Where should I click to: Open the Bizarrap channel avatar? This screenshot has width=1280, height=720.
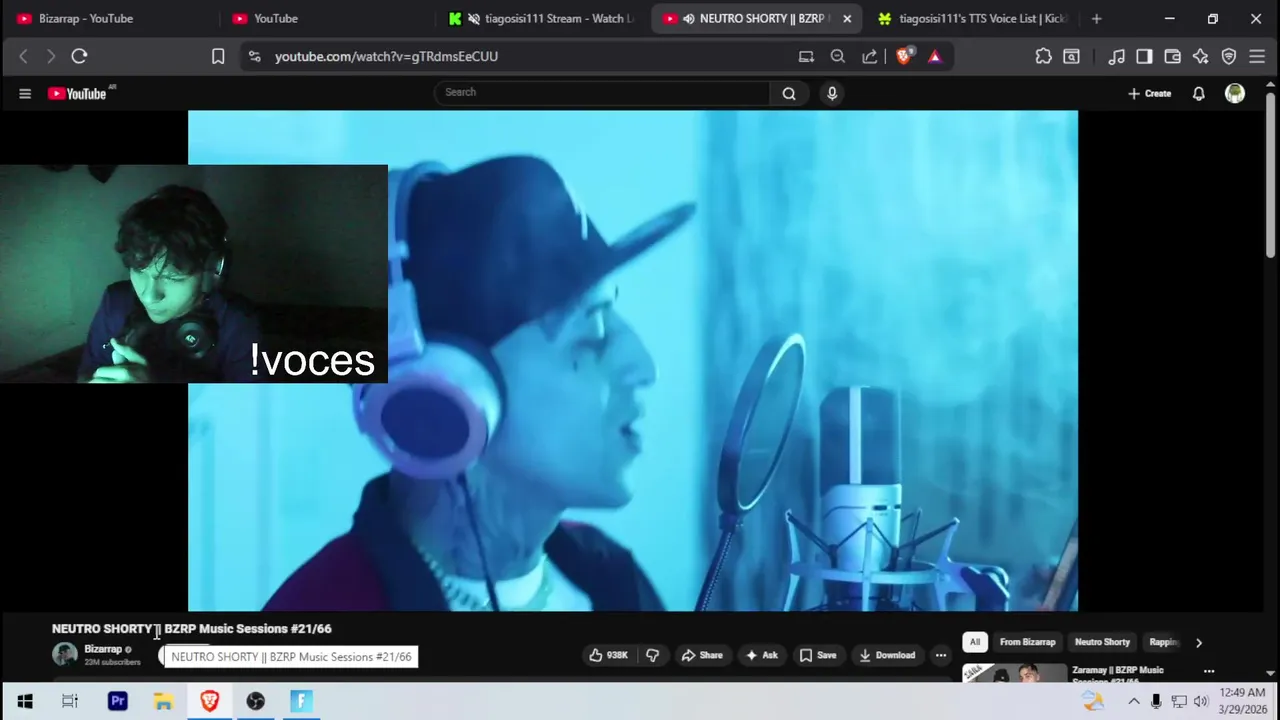[65, 655]
